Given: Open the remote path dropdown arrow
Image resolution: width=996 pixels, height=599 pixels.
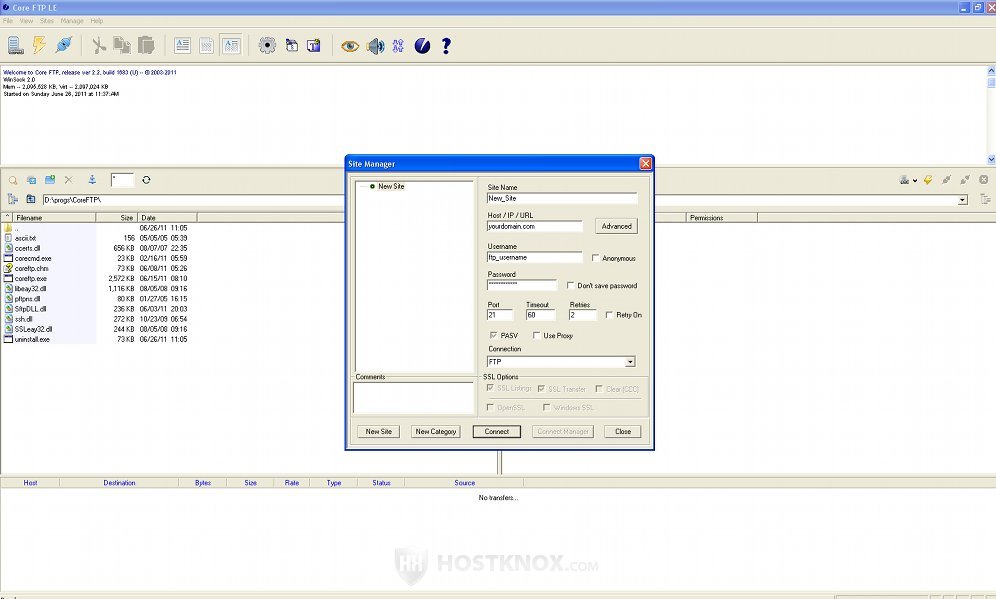Looking at the screenshot, I should click(962, 199).
